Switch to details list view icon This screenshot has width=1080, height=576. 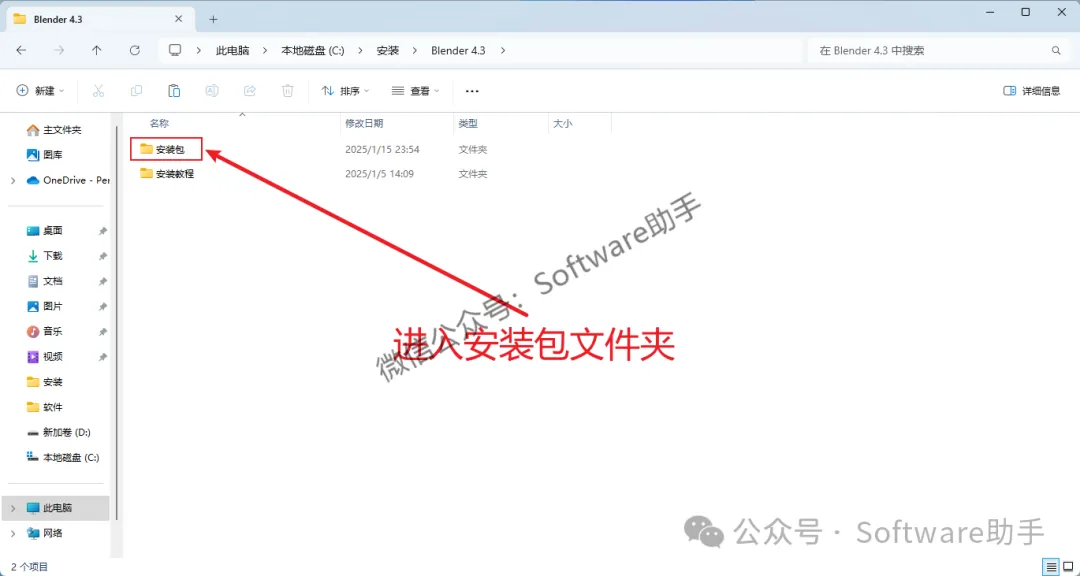click(1050, 566)
